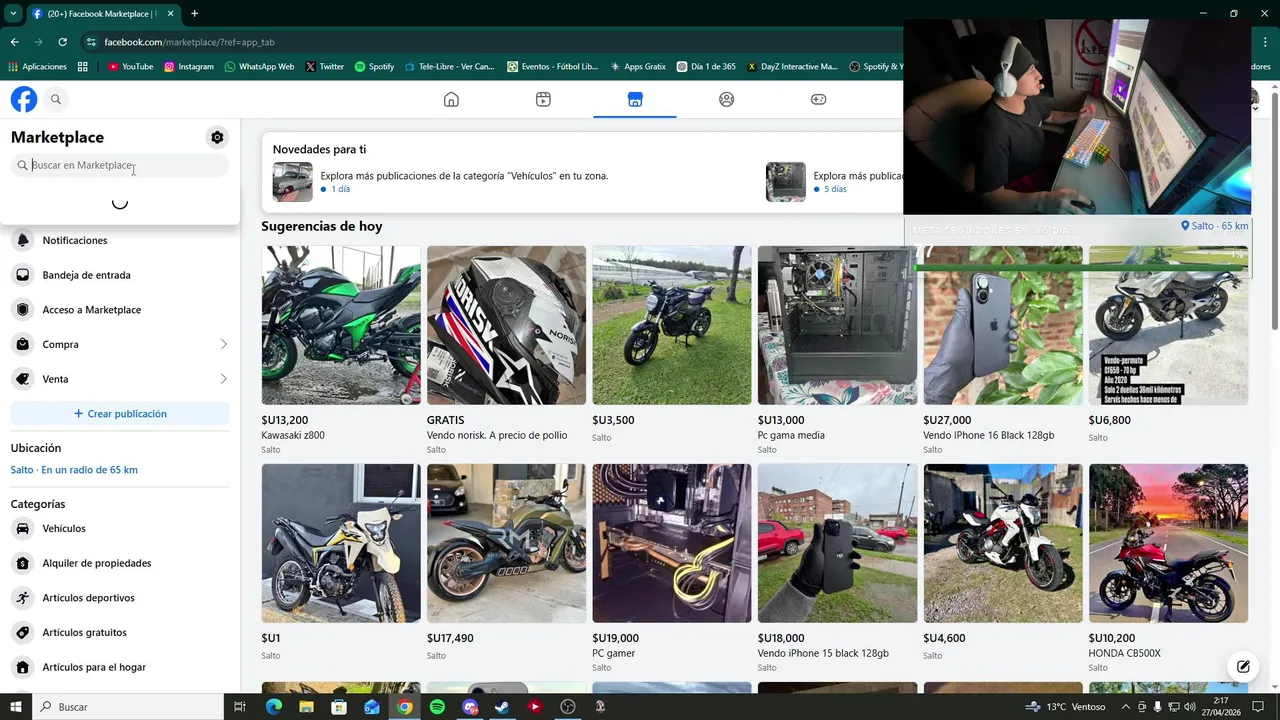The height and width of the screenshot is (720, 1280).
Task: Open Spotify from the taskbar
Action: (x=437, y=707)
